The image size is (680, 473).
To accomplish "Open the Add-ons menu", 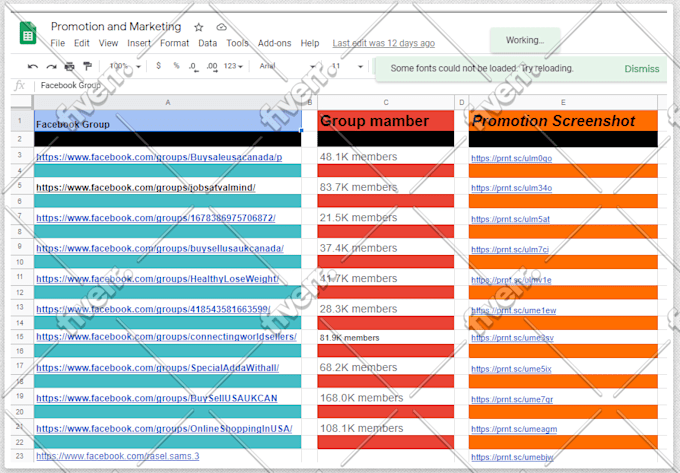I will tap(275, 43).
